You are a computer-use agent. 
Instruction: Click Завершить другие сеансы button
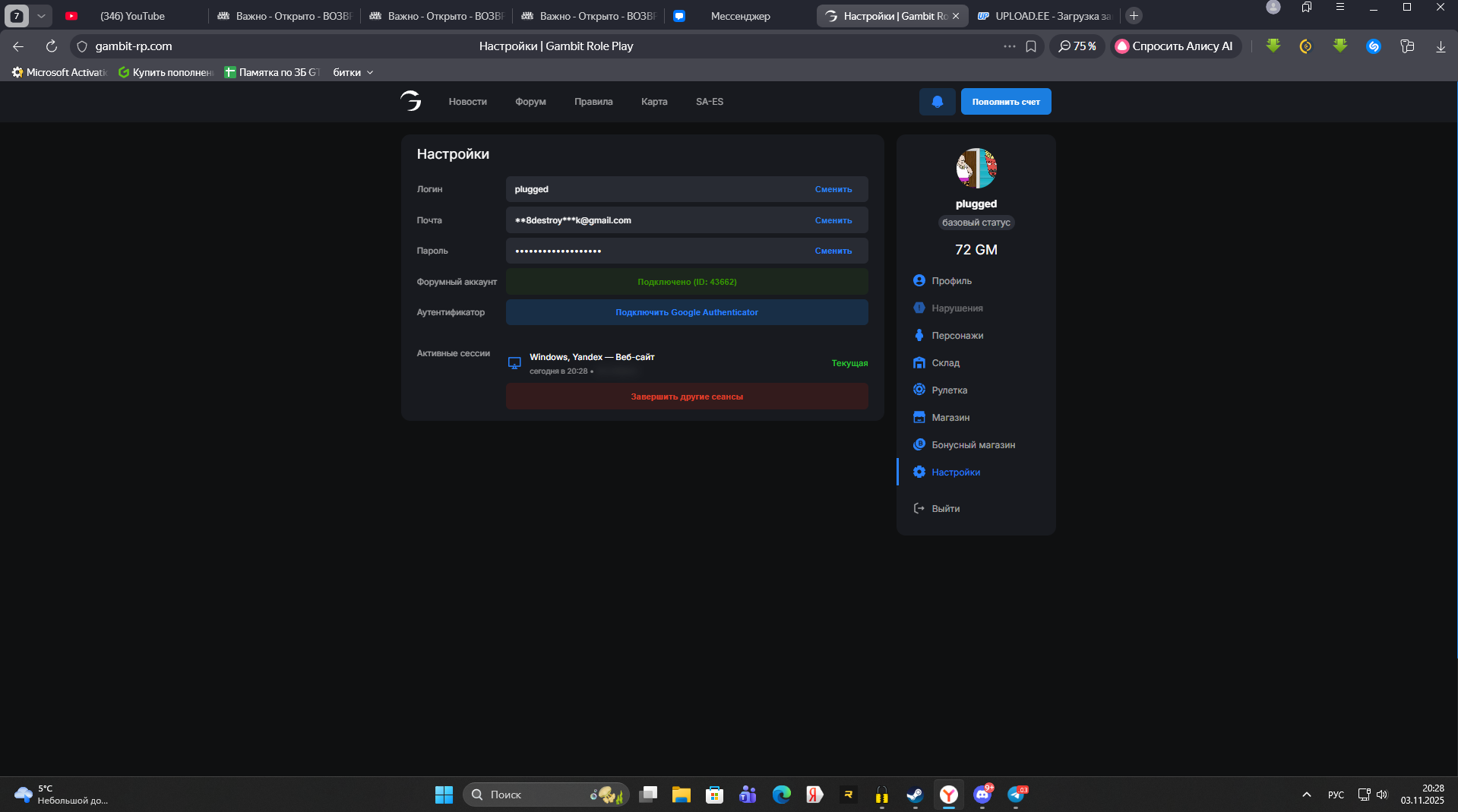tap(686, 397)
